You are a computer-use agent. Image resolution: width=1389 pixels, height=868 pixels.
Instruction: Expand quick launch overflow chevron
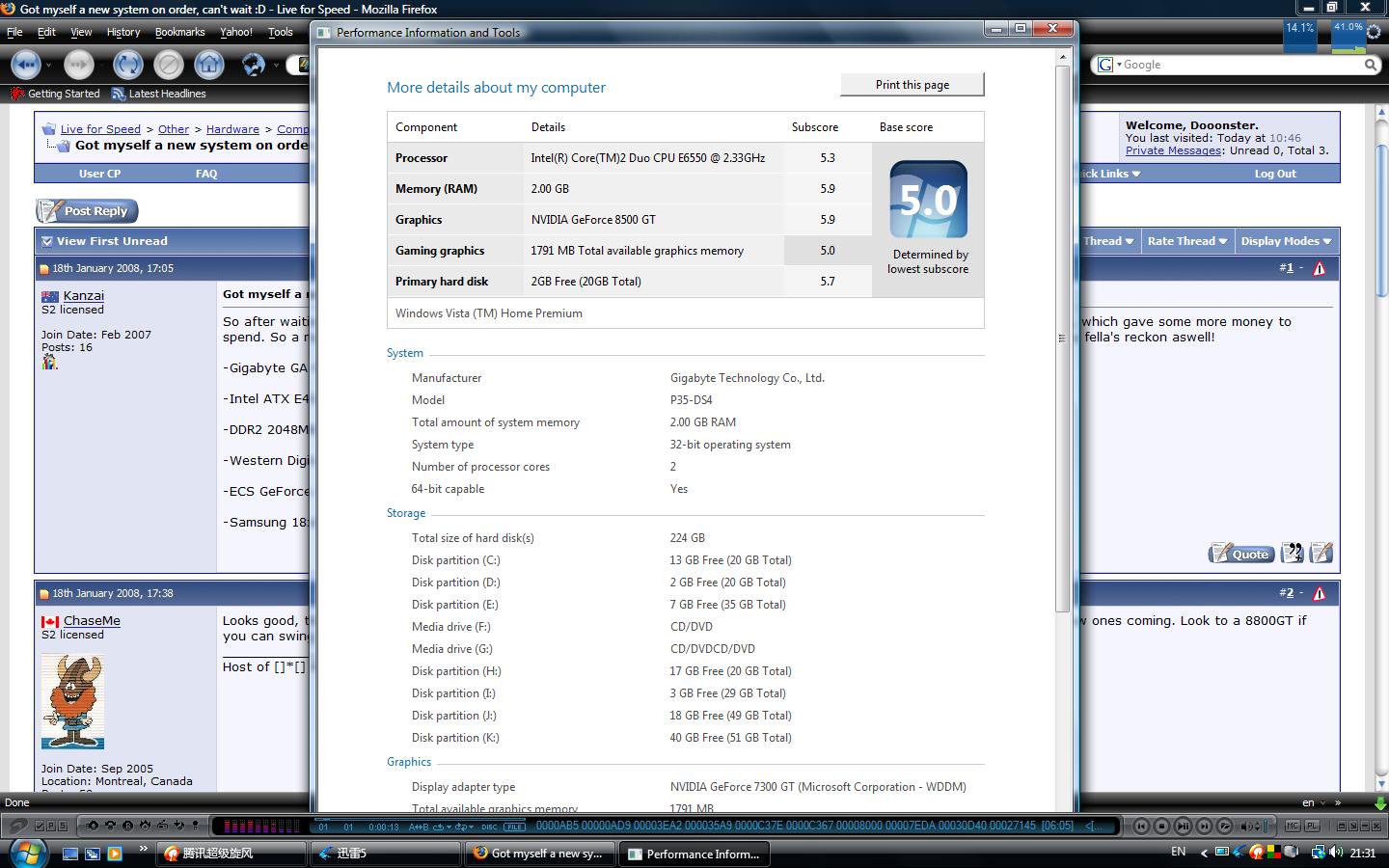point(144,849)
